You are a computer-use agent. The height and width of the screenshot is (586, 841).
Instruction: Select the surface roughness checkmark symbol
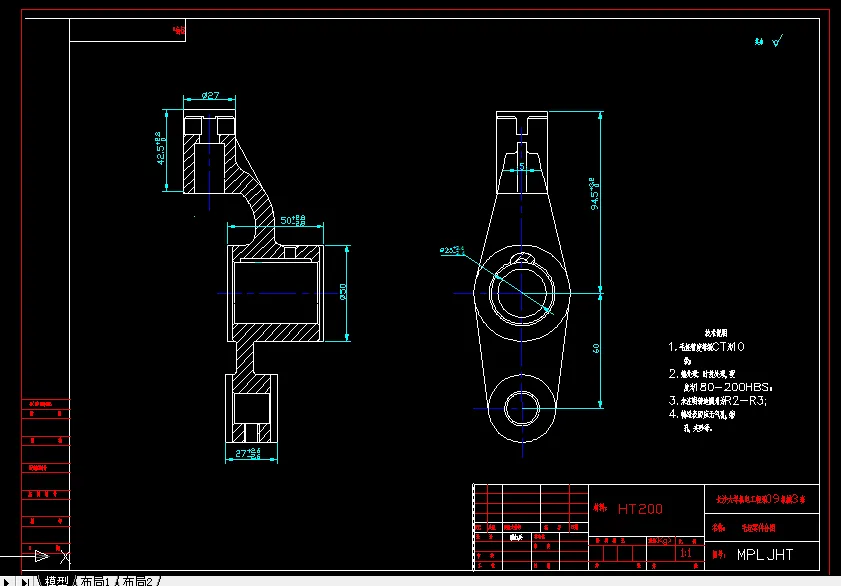[778, 41]
